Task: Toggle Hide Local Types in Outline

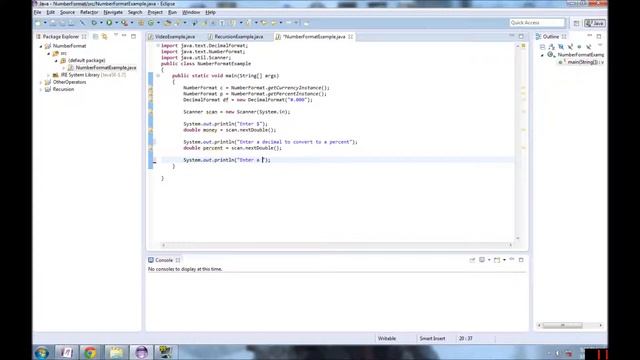Action: (589, 47)
